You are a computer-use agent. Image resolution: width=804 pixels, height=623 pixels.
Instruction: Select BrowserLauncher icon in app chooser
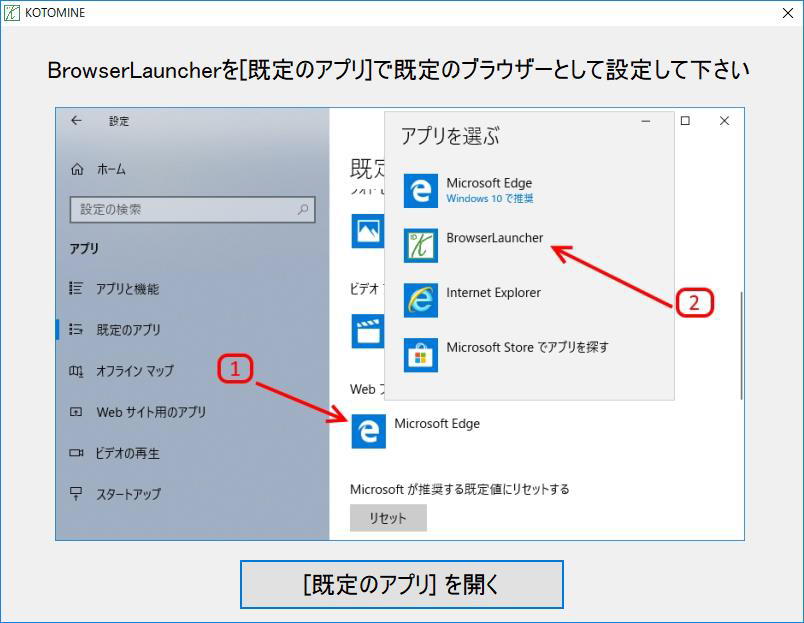[x=420, y=245]
